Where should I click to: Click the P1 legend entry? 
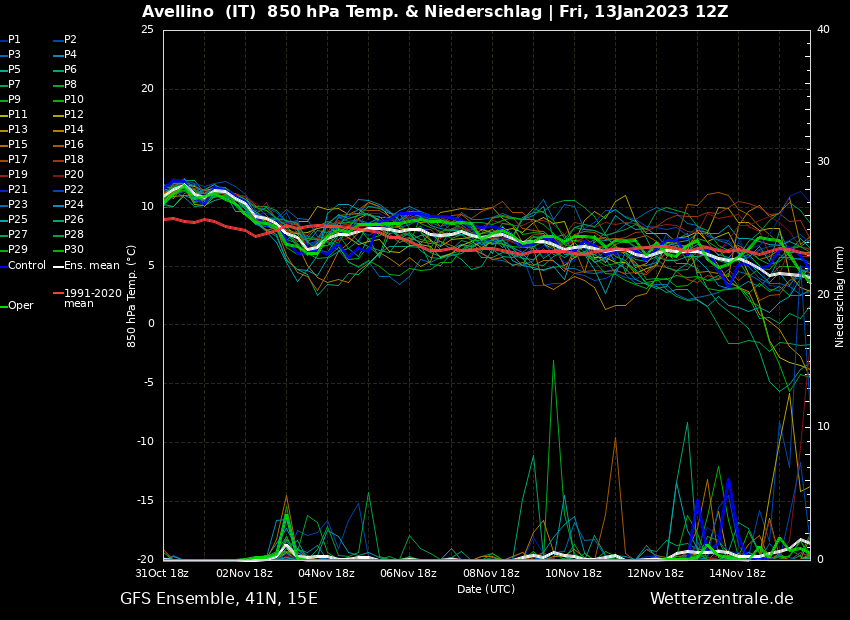click(x=14, y=40)
